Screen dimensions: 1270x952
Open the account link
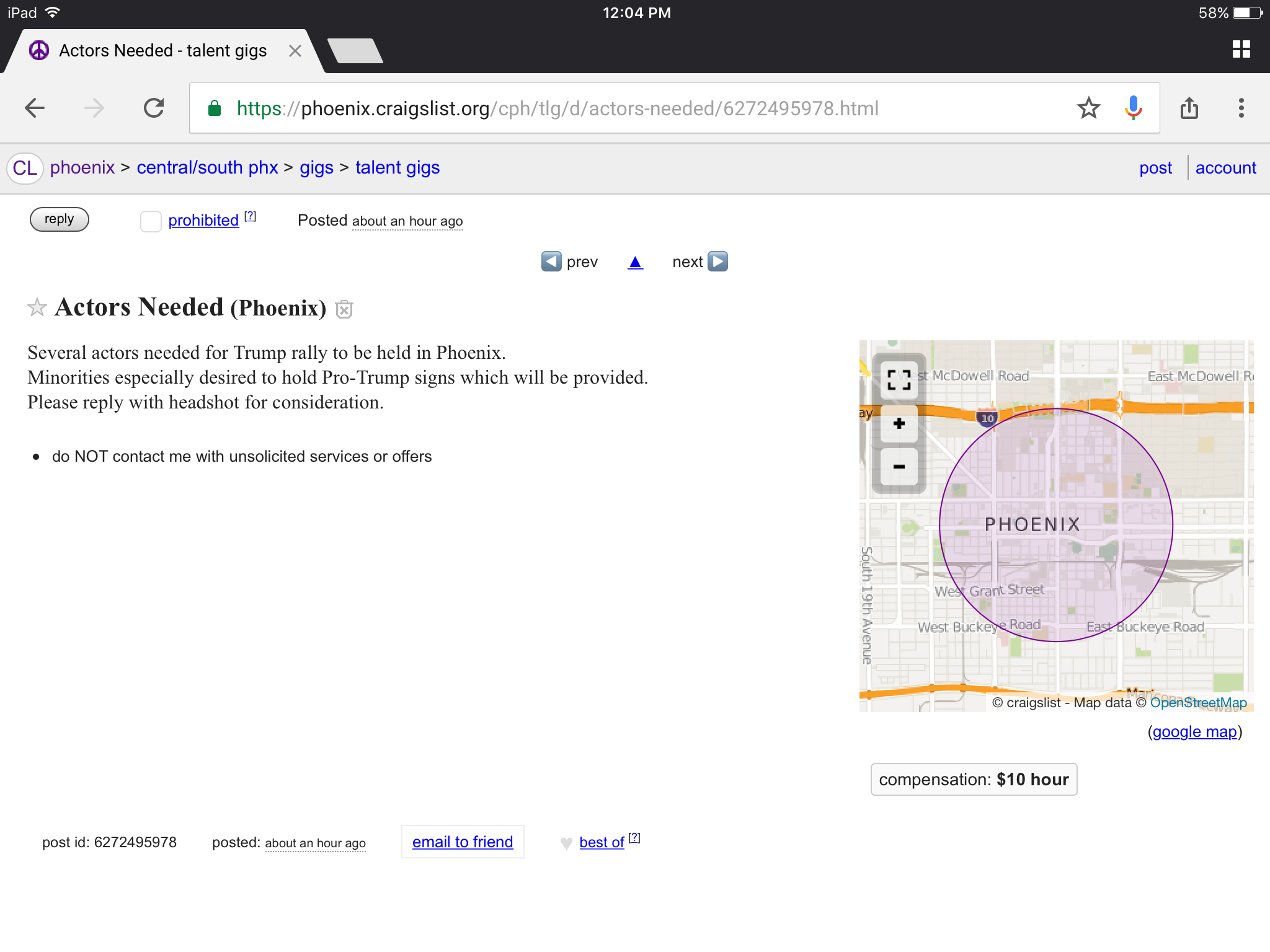(x=1225, y=168)
